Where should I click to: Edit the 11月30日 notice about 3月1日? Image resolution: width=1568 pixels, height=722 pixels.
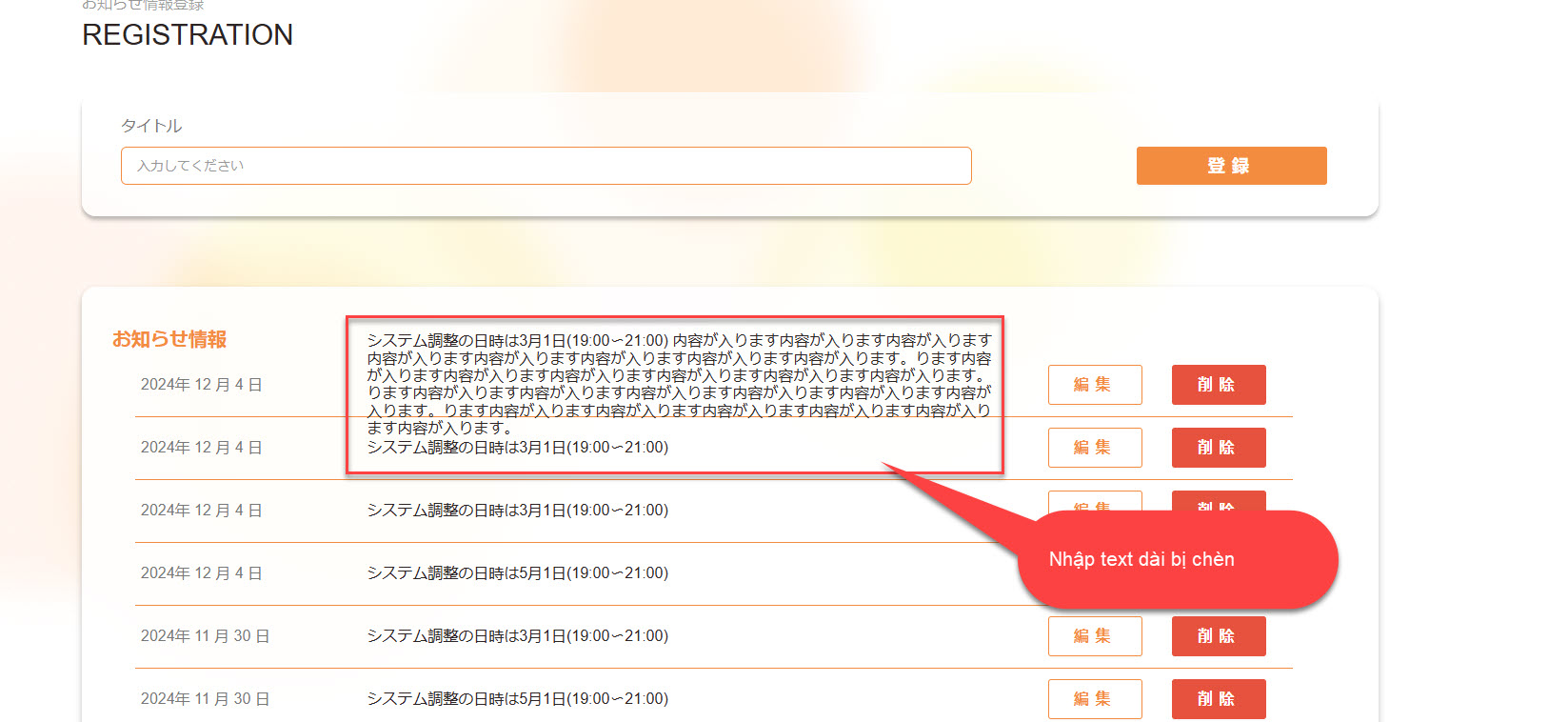pyautogui.click(x=1094, y=636)
